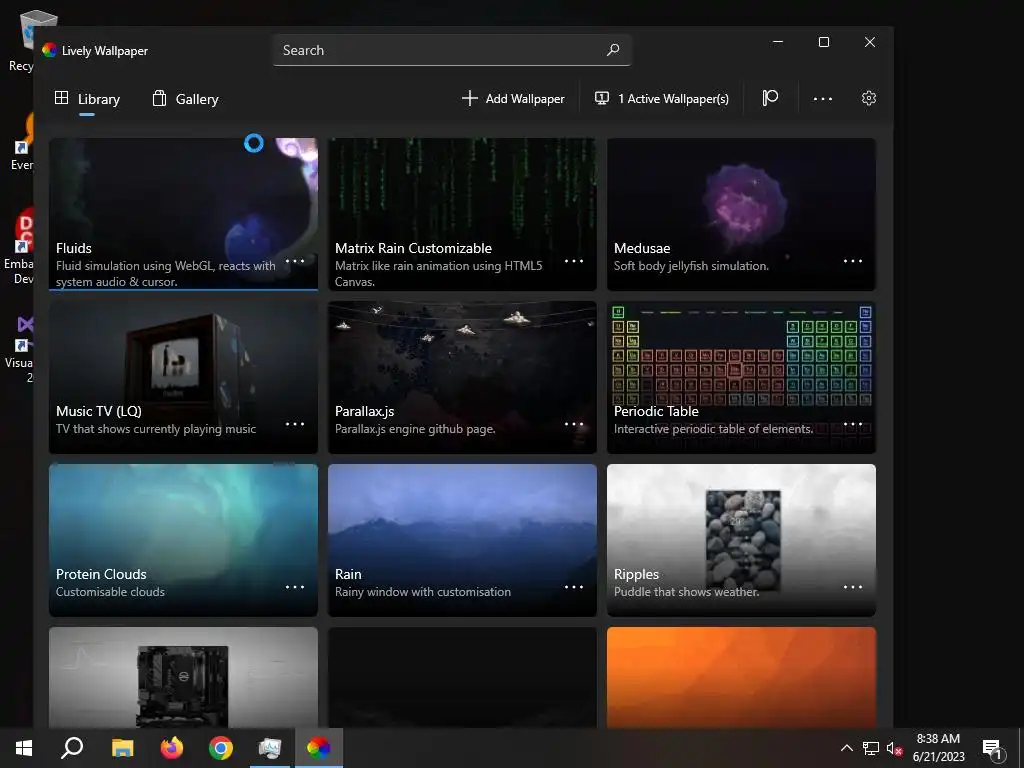Select the Periodic Table wallpaper
Screen dimensions: 1024x768
click(x=741, y=377)
